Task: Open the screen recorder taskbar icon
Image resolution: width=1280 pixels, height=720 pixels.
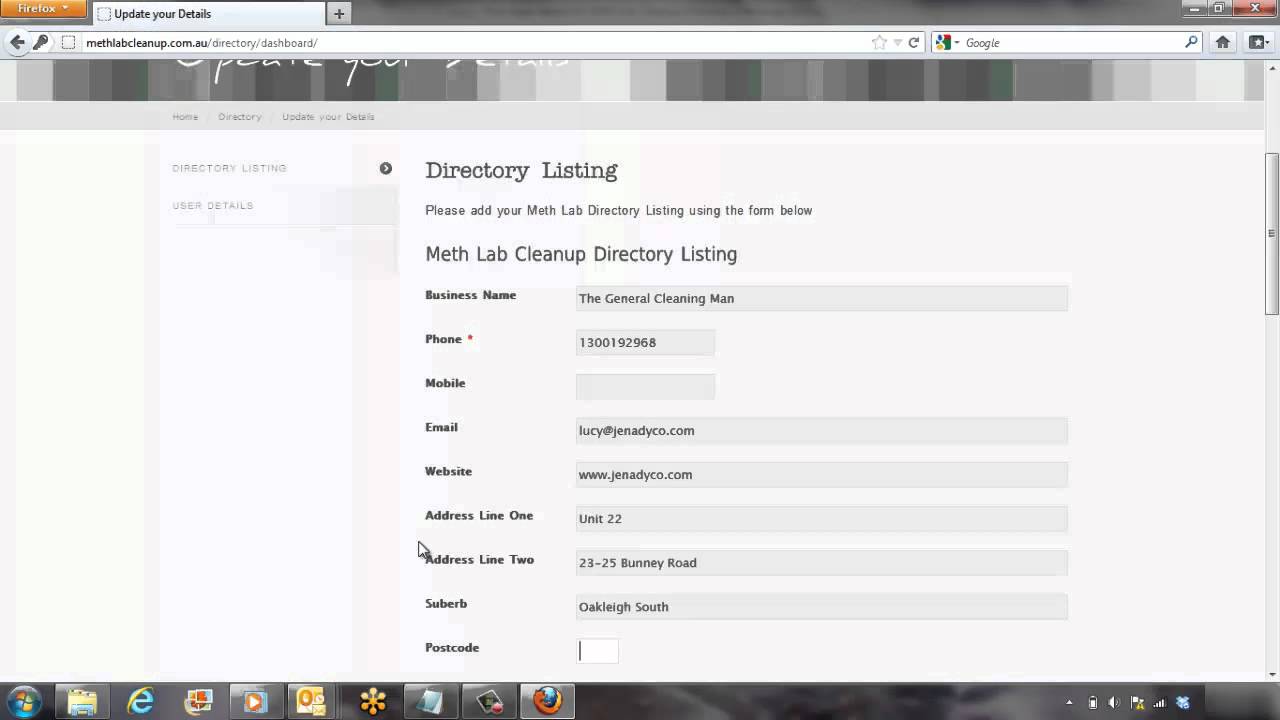Action: click(x=489, y=701)
